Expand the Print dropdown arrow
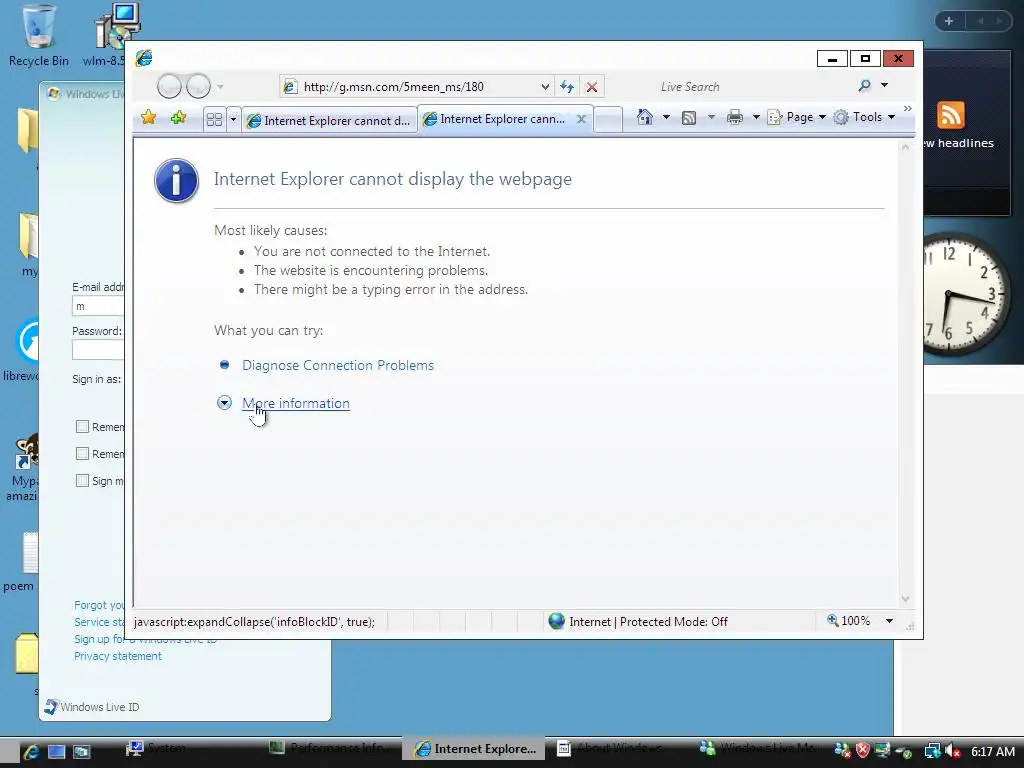This screenshot has width=1024, height=768. [x=756, y=118]
